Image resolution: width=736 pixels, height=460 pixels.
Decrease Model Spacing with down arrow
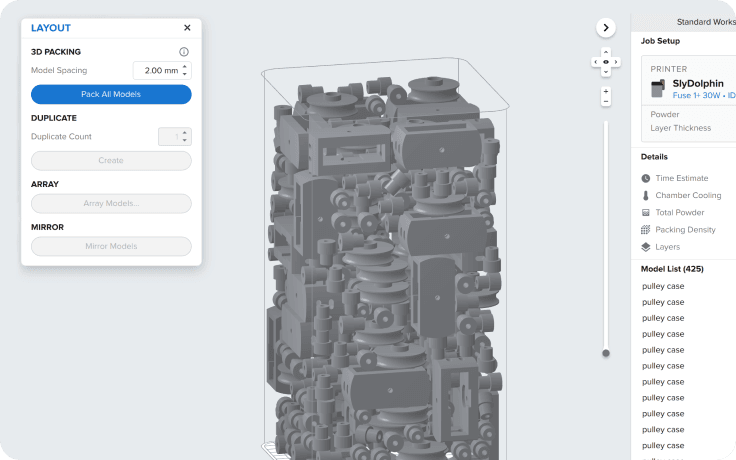[x=185, y=74]
